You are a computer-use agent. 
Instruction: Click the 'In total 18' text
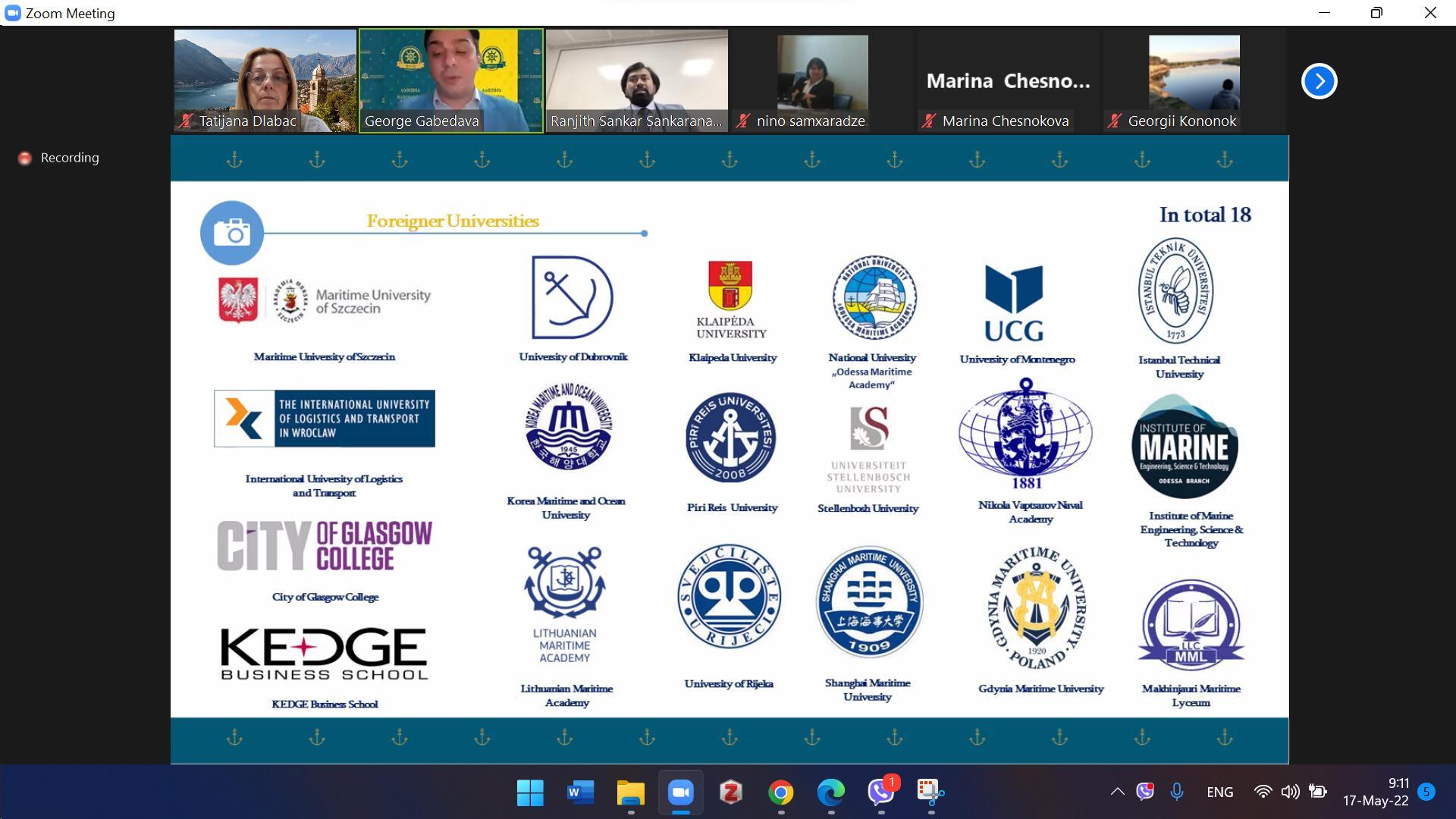click(1205, 215)
